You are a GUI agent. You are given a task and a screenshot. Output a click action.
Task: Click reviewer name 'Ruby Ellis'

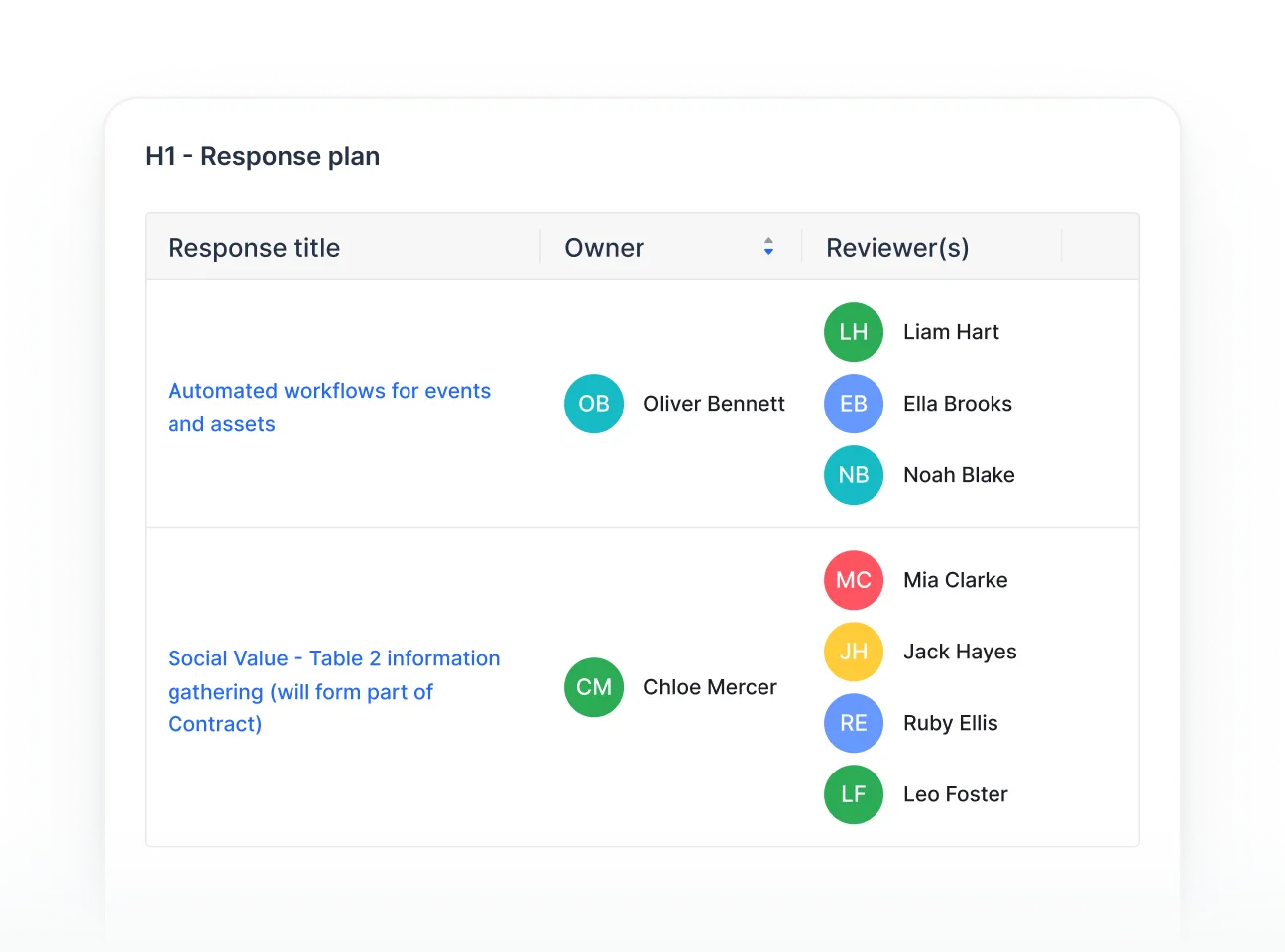950,723
